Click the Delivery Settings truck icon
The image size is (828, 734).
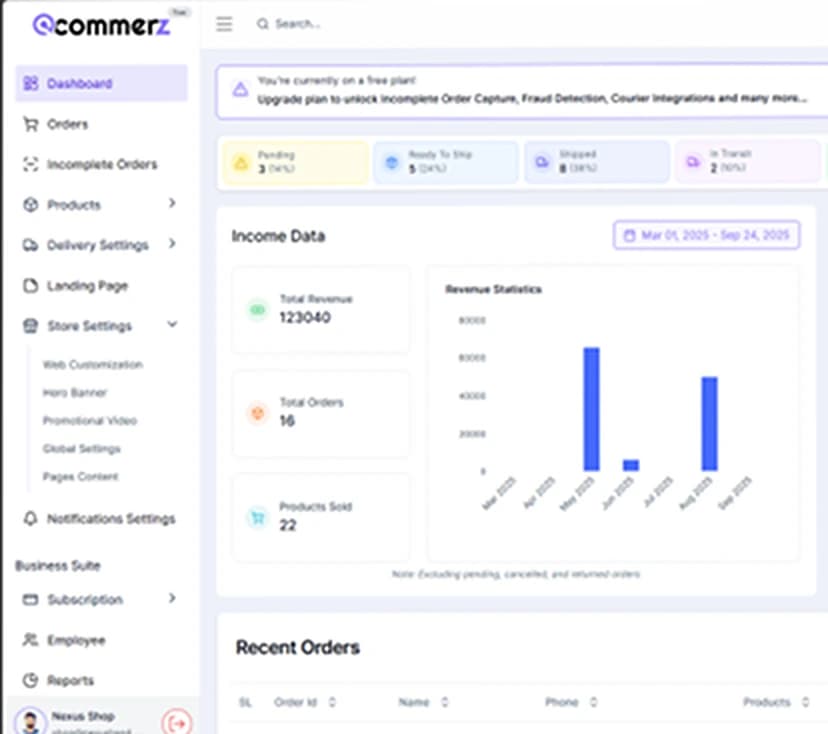click(x=31, y=245)
